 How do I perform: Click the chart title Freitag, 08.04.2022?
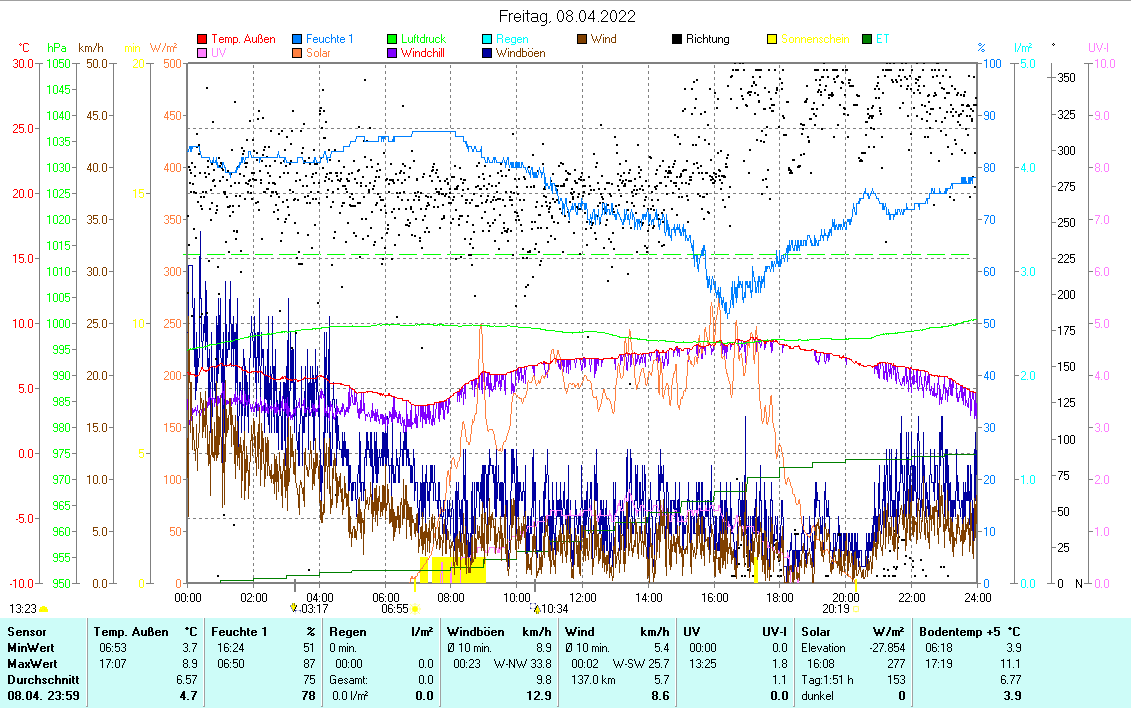(566, 16)
